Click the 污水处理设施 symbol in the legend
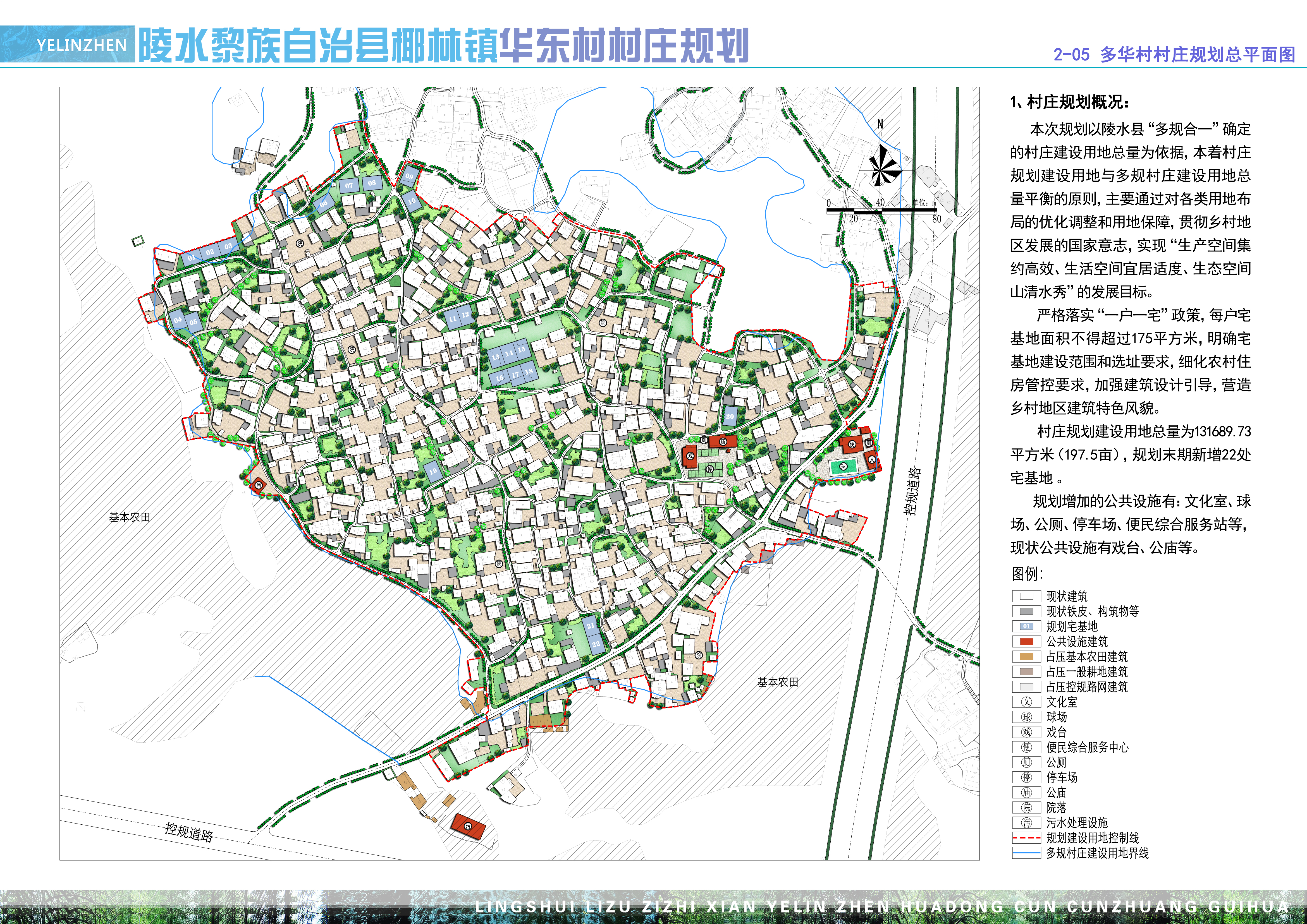 click(1026, 822)
